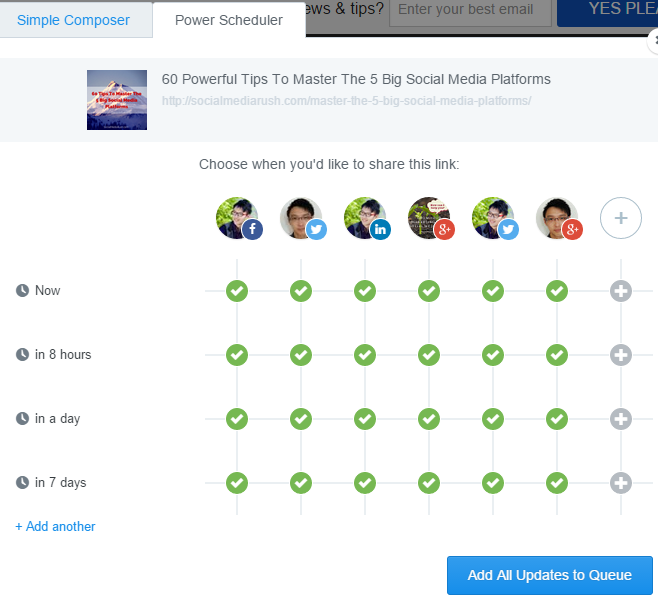The width and height of the screenshot is (658, 604).
Task: Select the last Google+ profile avatar
Action: pos(557,217)
